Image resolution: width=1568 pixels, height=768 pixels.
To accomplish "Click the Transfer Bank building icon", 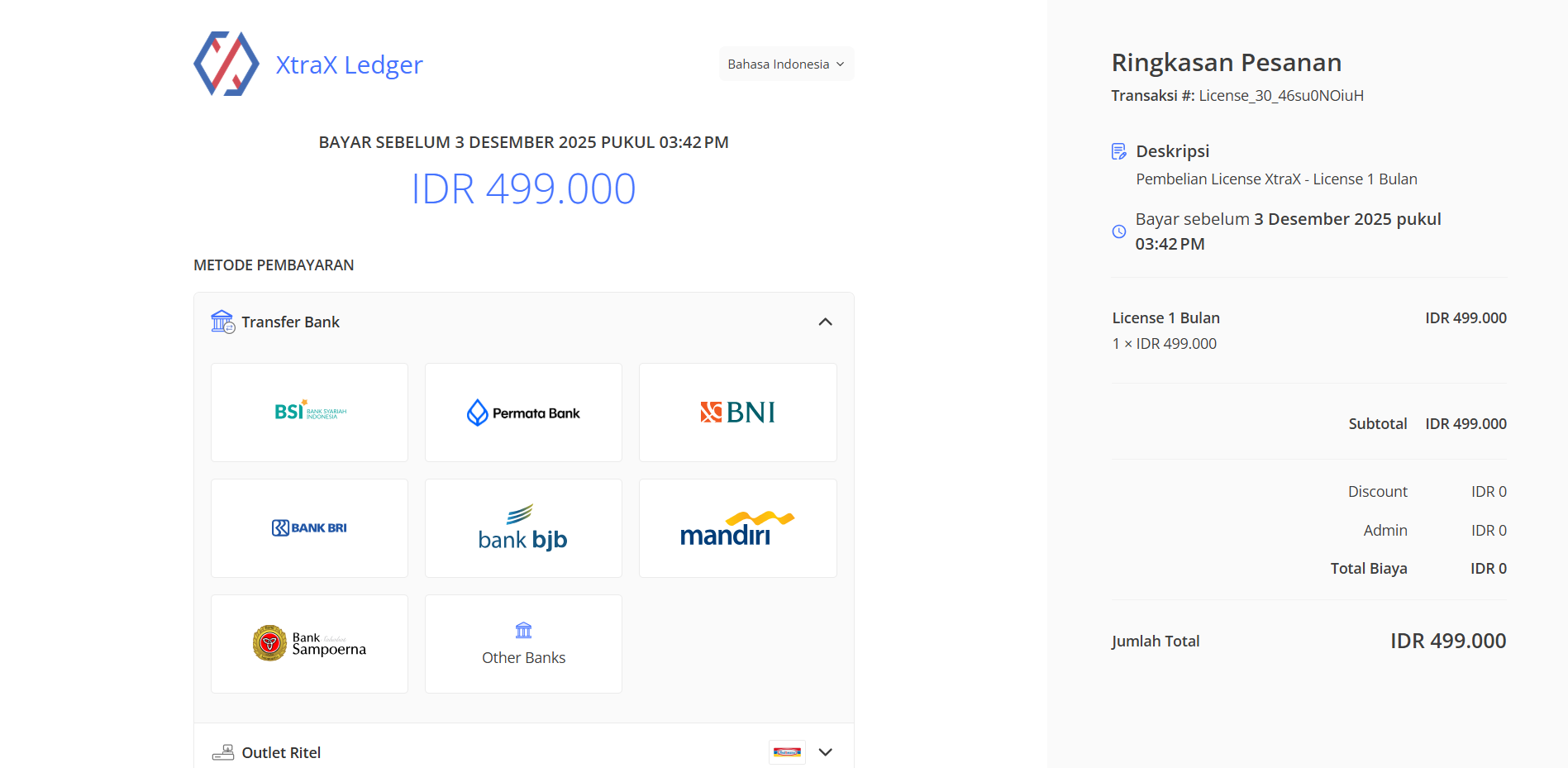I will (x=222, y=322).
